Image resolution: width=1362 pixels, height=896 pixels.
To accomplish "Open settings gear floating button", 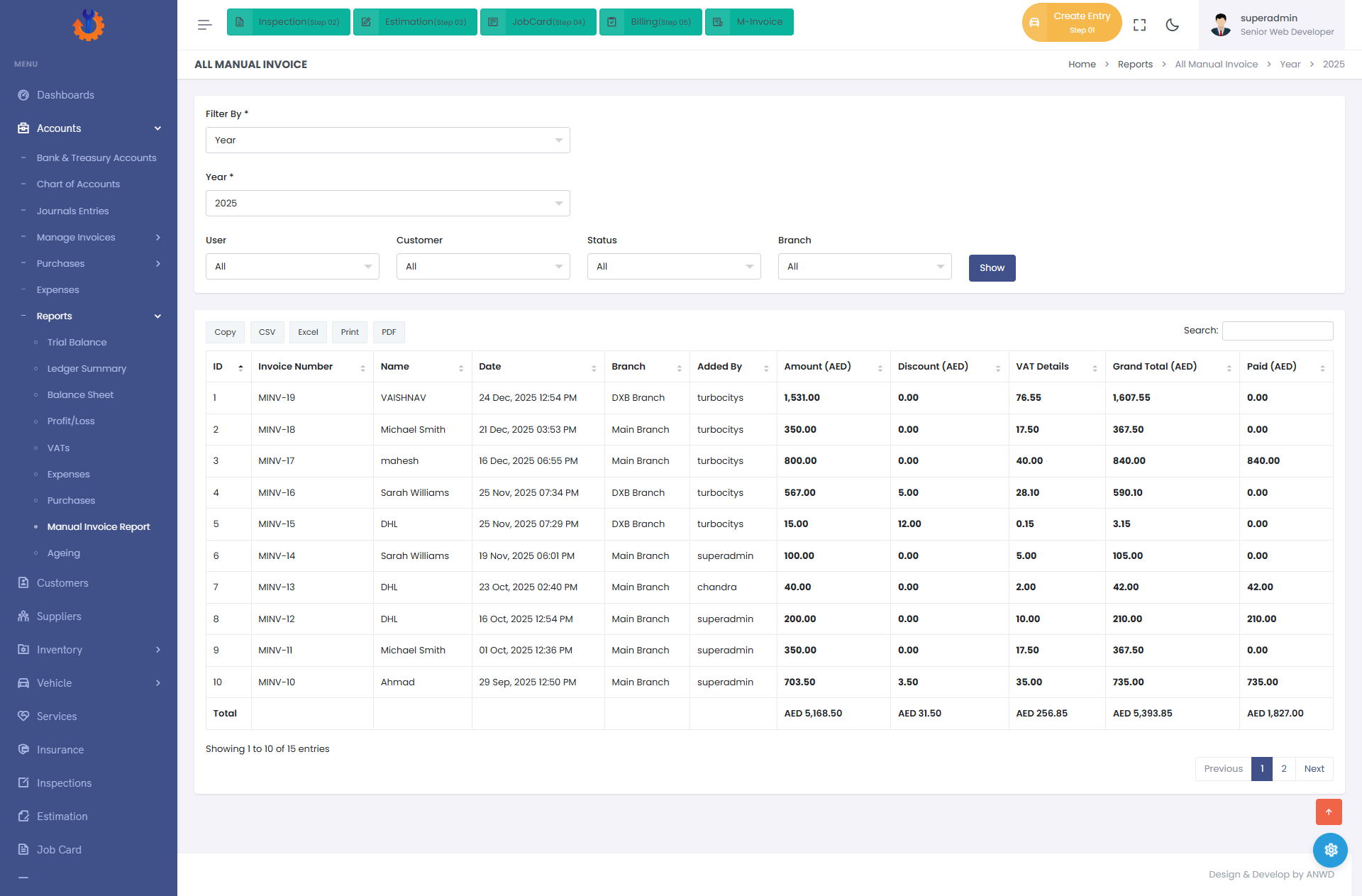I will 1330,849.
